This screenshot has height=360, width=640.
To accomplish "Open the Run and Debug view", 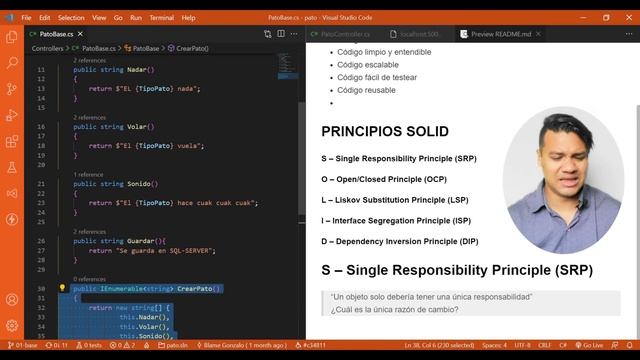I will coord(12,115).
